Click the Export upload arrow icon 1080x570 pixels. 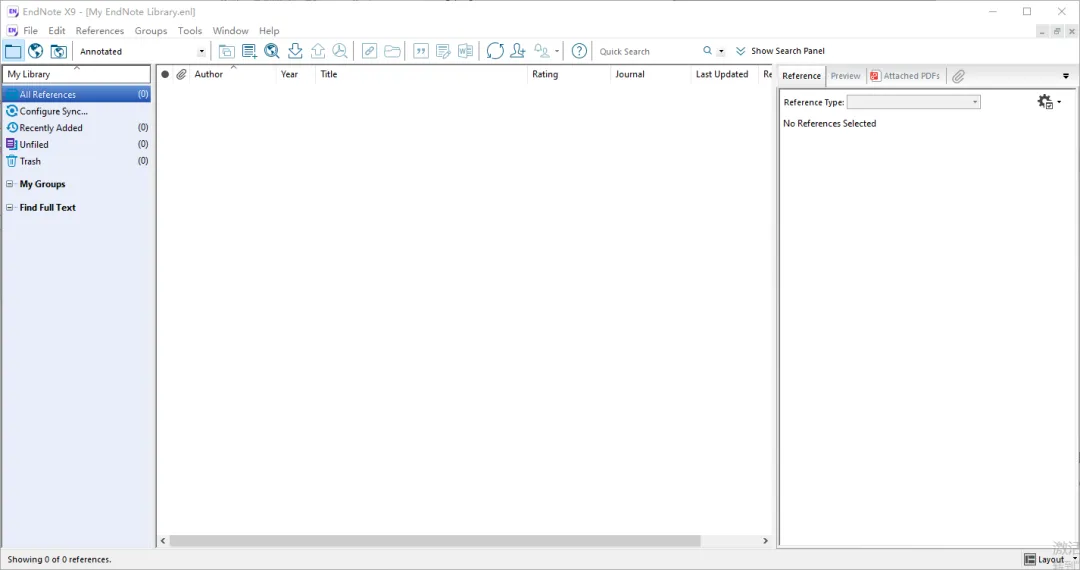tap(318, 51)
